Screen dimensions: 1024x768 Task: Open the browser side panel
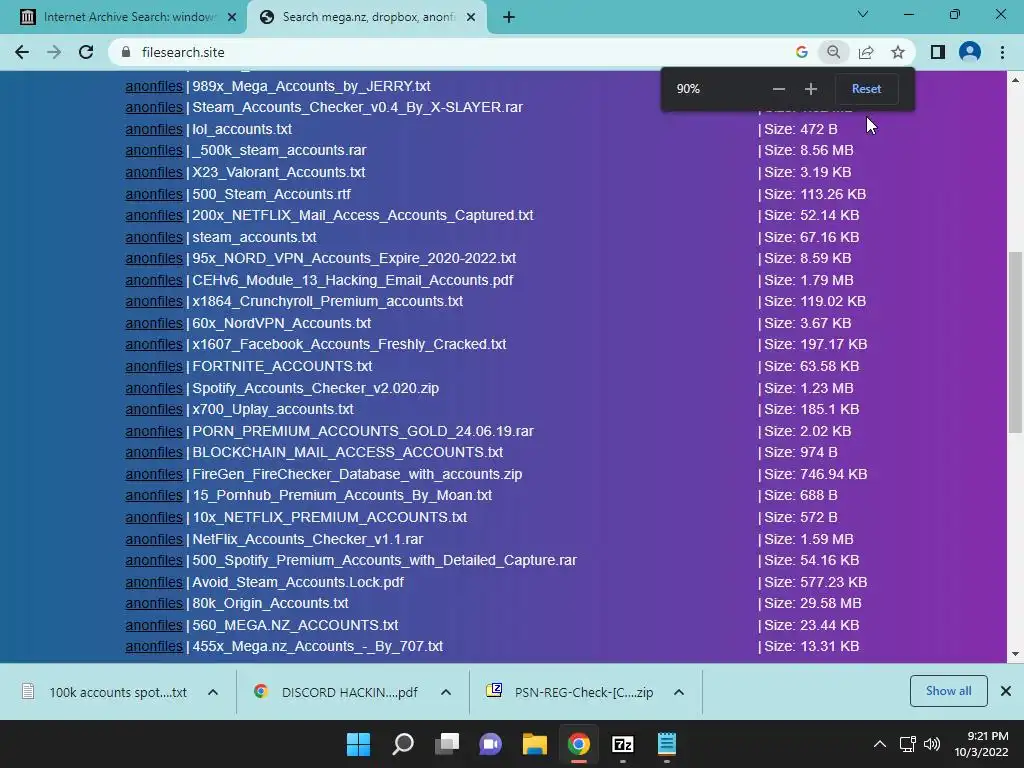tap(938, 52)
